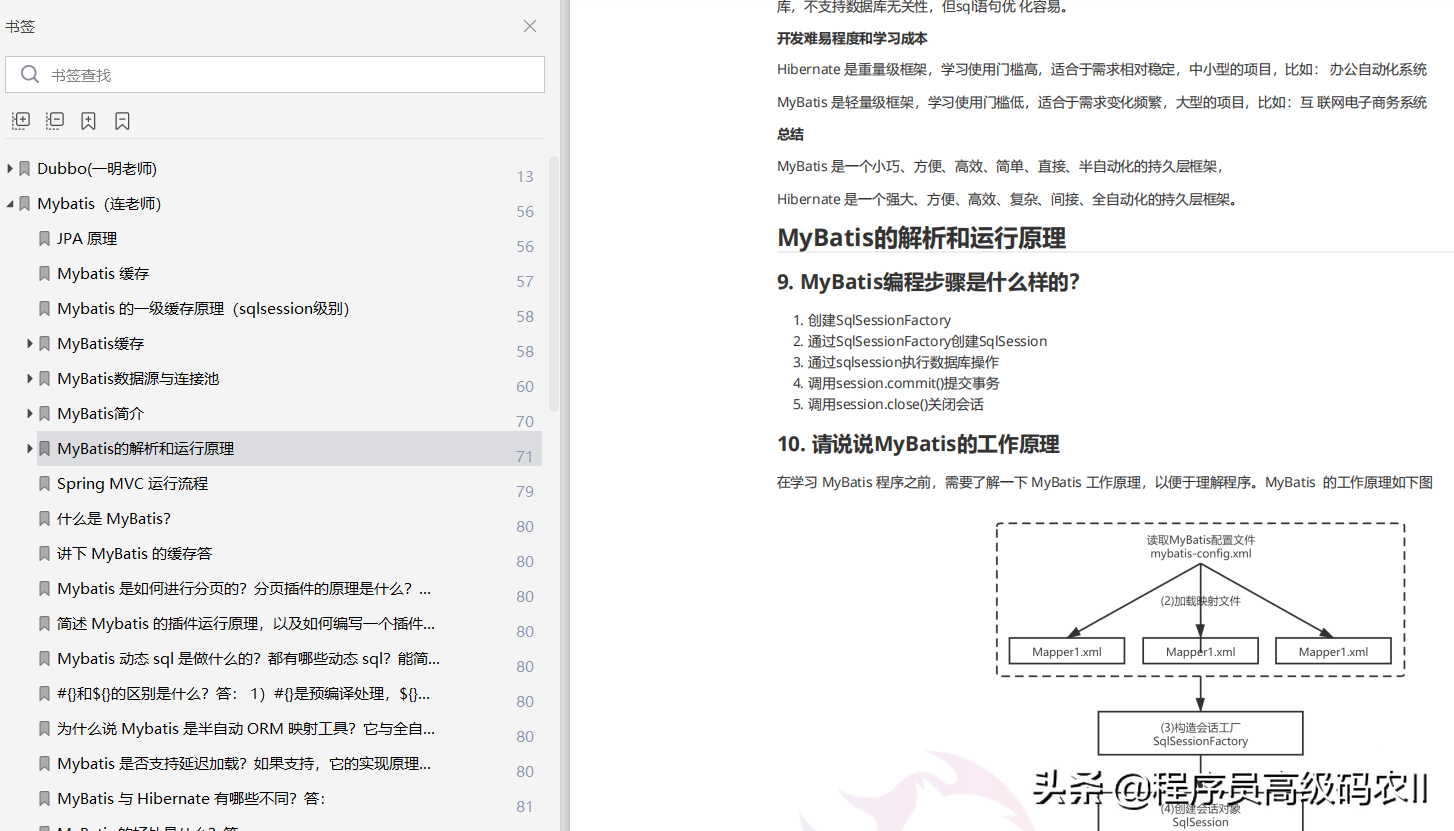Select the MyBatis缓存 bookmark page 58
1454x831 pixels.
(101, 344)
